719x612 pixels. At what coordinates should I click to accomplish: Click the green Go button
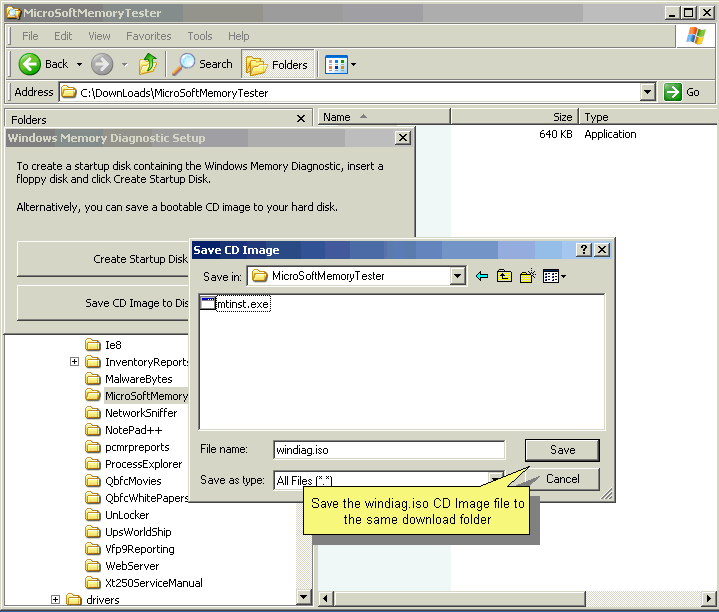click(682, 92)
